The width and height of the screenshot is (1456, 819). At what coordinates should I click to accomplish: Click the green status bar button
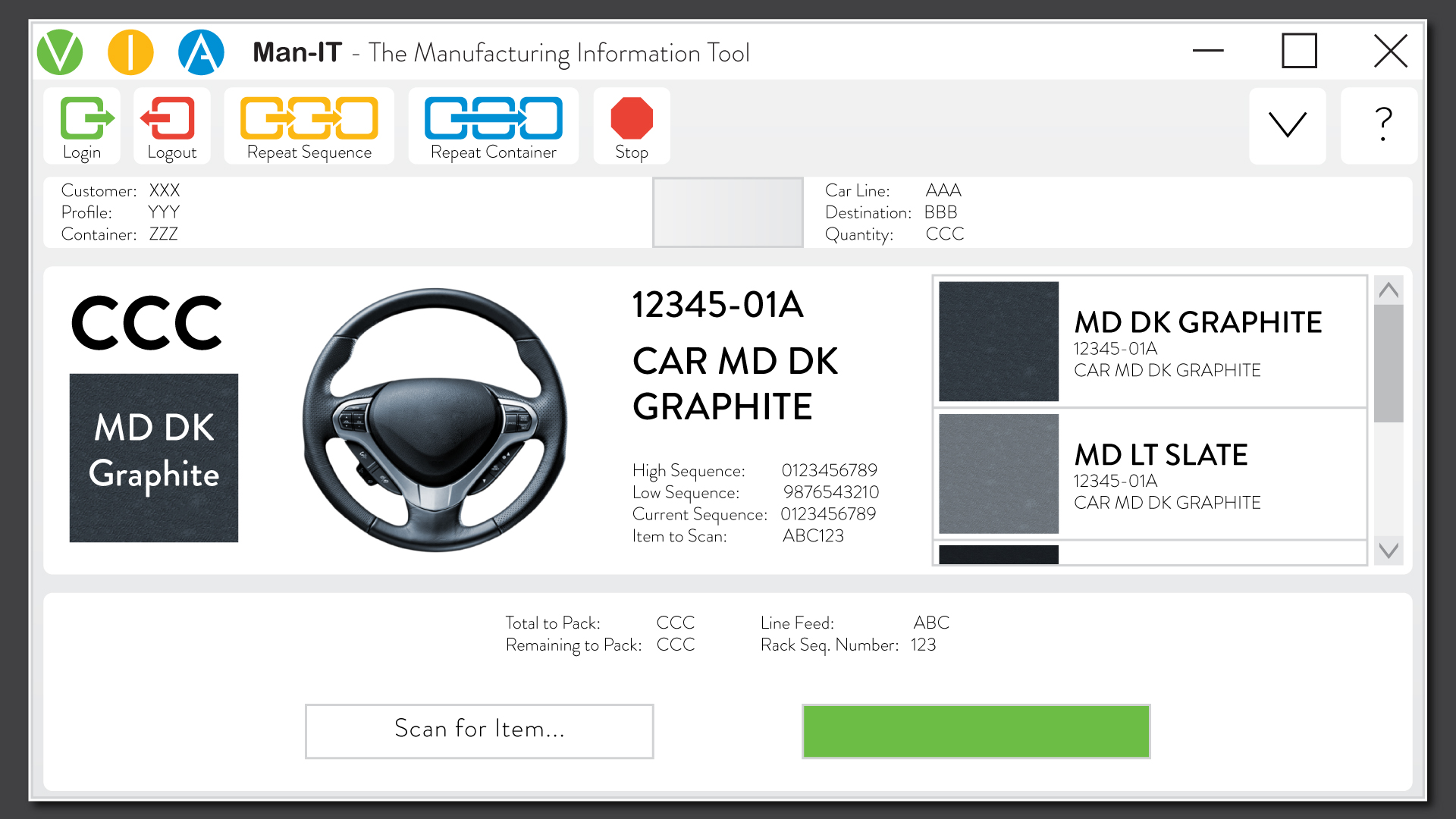click(976, 730)
